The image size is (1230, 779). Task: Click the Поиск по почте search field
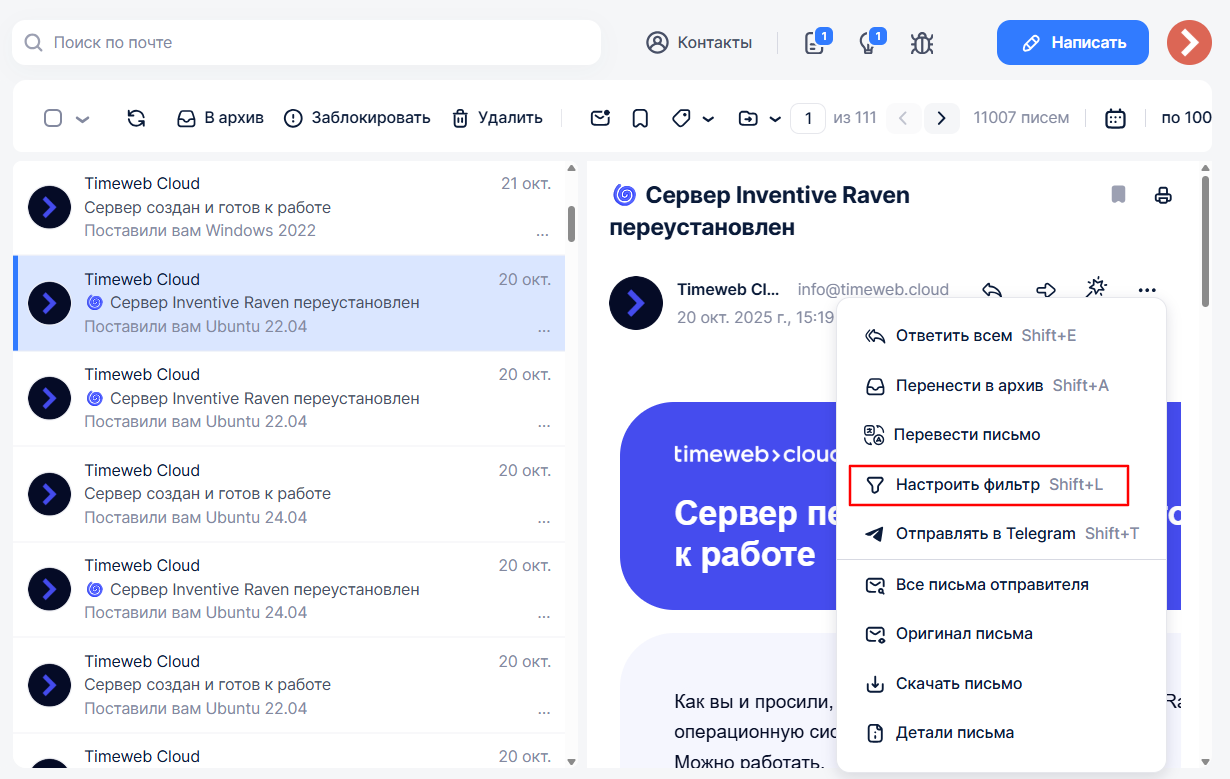tap(310, 43)
